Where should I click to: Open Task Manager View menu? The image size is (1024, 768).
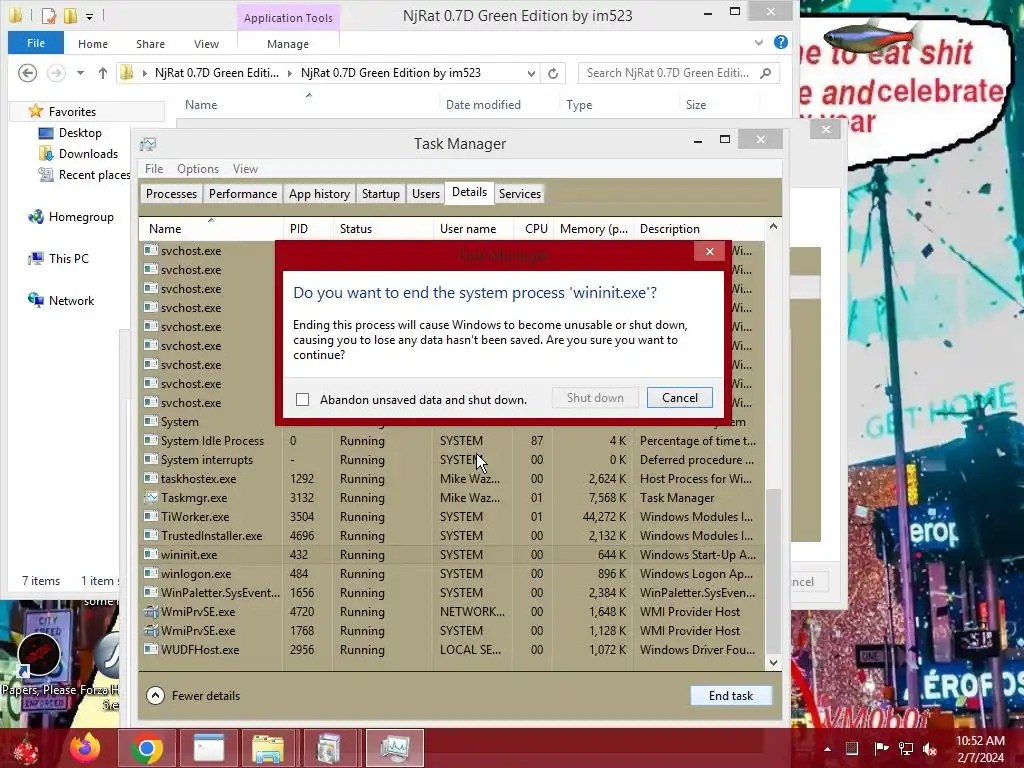click(x=246, y=168)
